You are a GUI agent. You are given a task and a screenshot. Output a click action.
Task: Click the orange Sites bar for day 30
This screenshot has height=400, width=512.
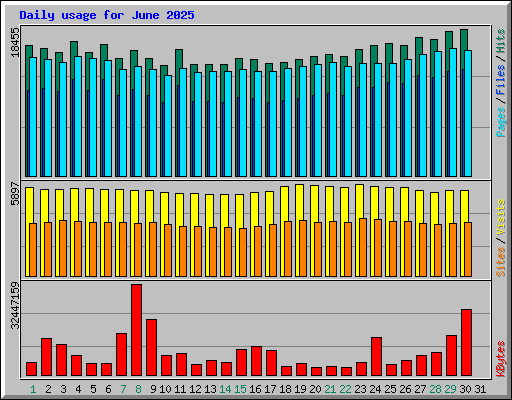(x=468, y=249)
